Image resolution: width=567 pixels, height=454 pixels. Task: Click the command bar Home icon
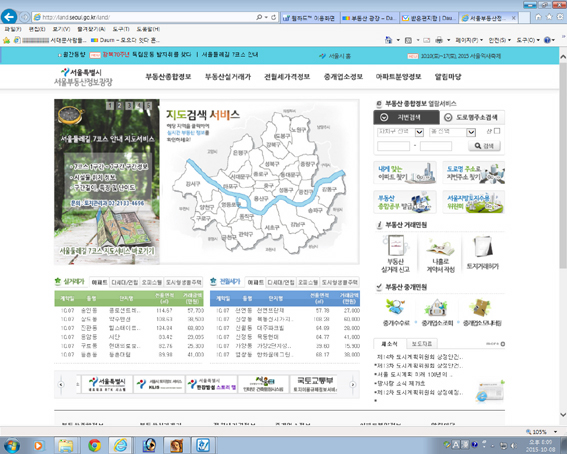(388, 40)
